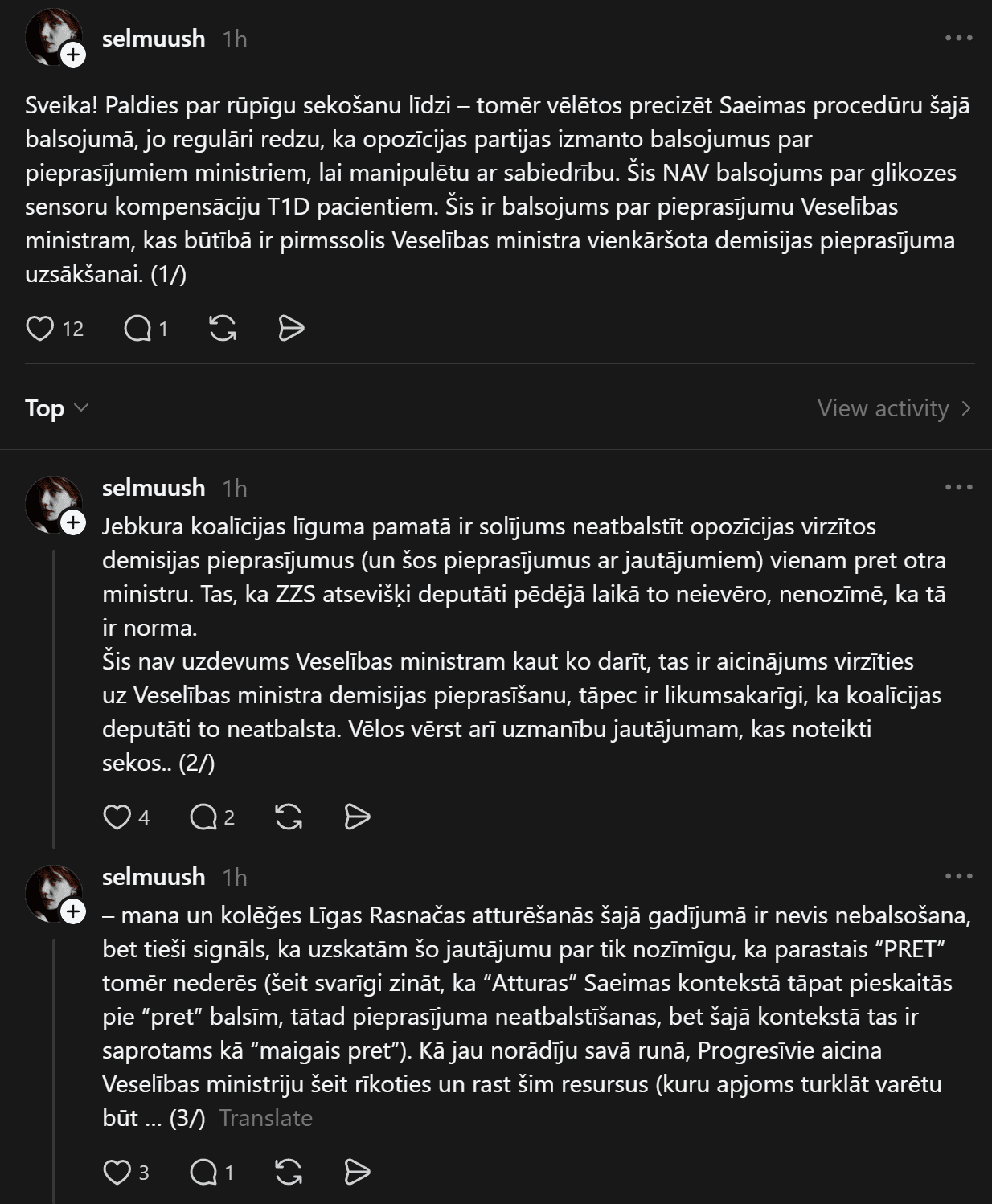Like the second post with 4 likes
Image resolution: width=992 pixels, height=1204 pixels.
pyautogui.click(x=117, y=817)
